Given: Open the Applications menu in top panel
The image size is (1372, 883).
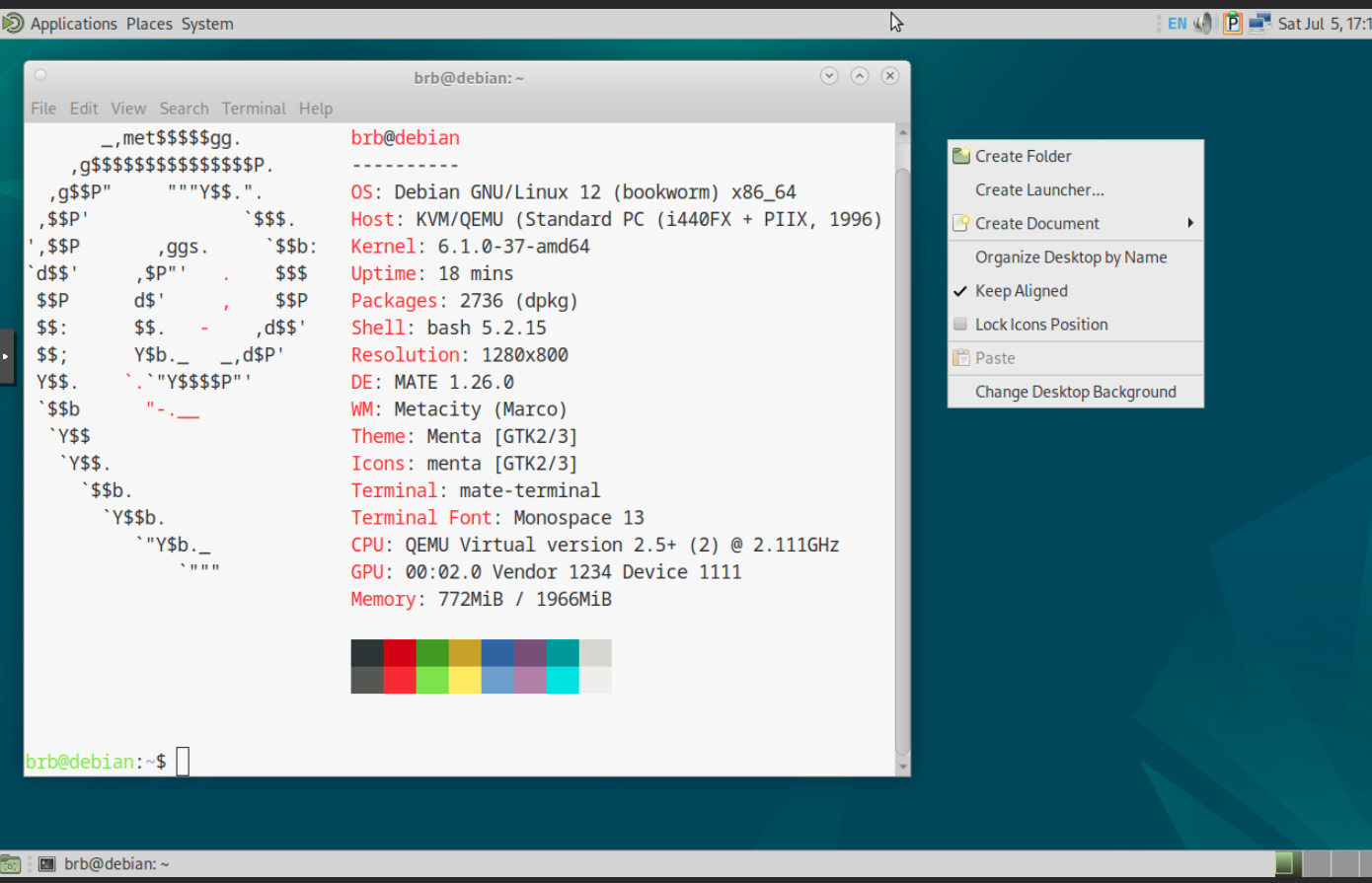Looking at the screenshot, I should coord(73,24).
